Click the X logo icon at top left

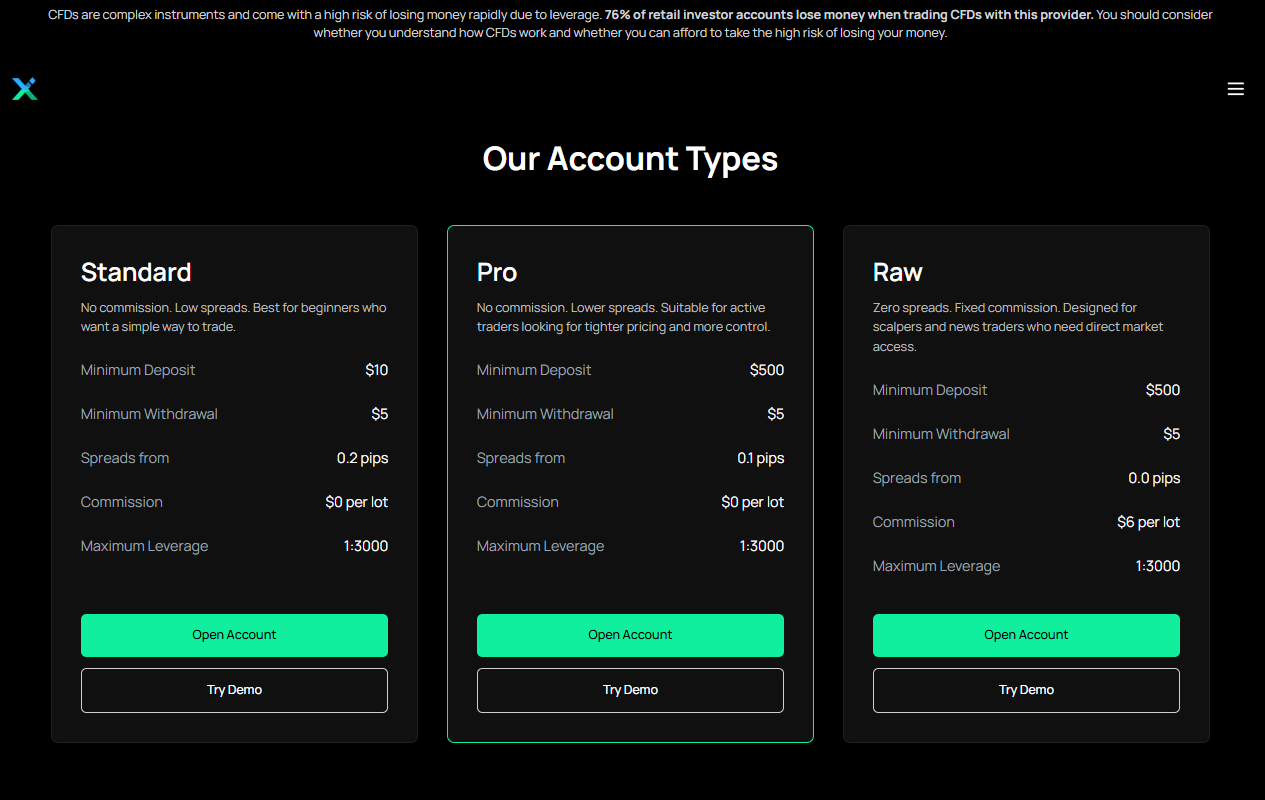point(25,89)
